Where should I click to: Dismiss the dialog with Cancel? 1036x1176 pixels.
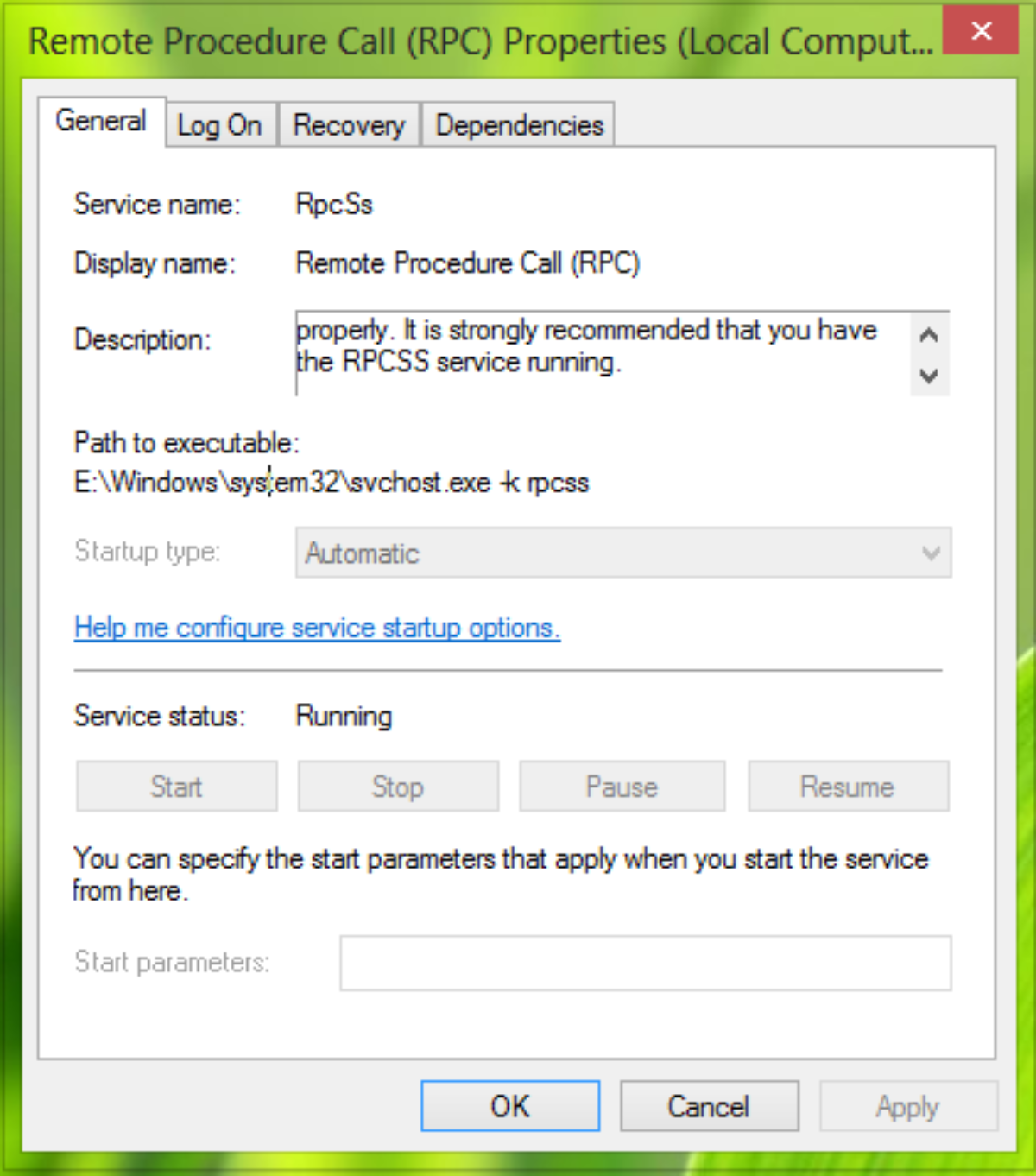click(x=709, y=1106)
